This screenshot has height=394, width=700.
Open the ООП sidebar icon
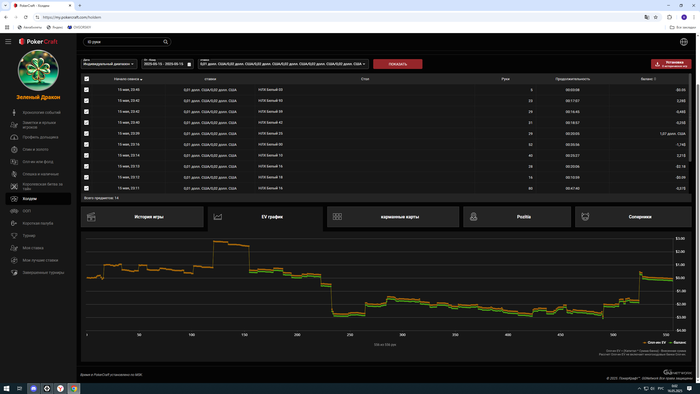(14, 211)
